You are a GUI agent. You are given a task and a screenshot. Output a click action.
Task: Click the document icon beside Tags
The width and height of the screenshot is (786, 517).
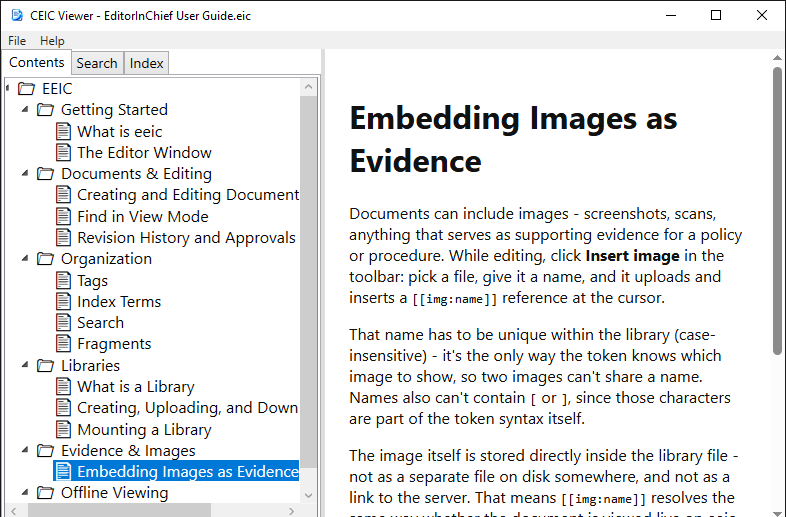63,280
